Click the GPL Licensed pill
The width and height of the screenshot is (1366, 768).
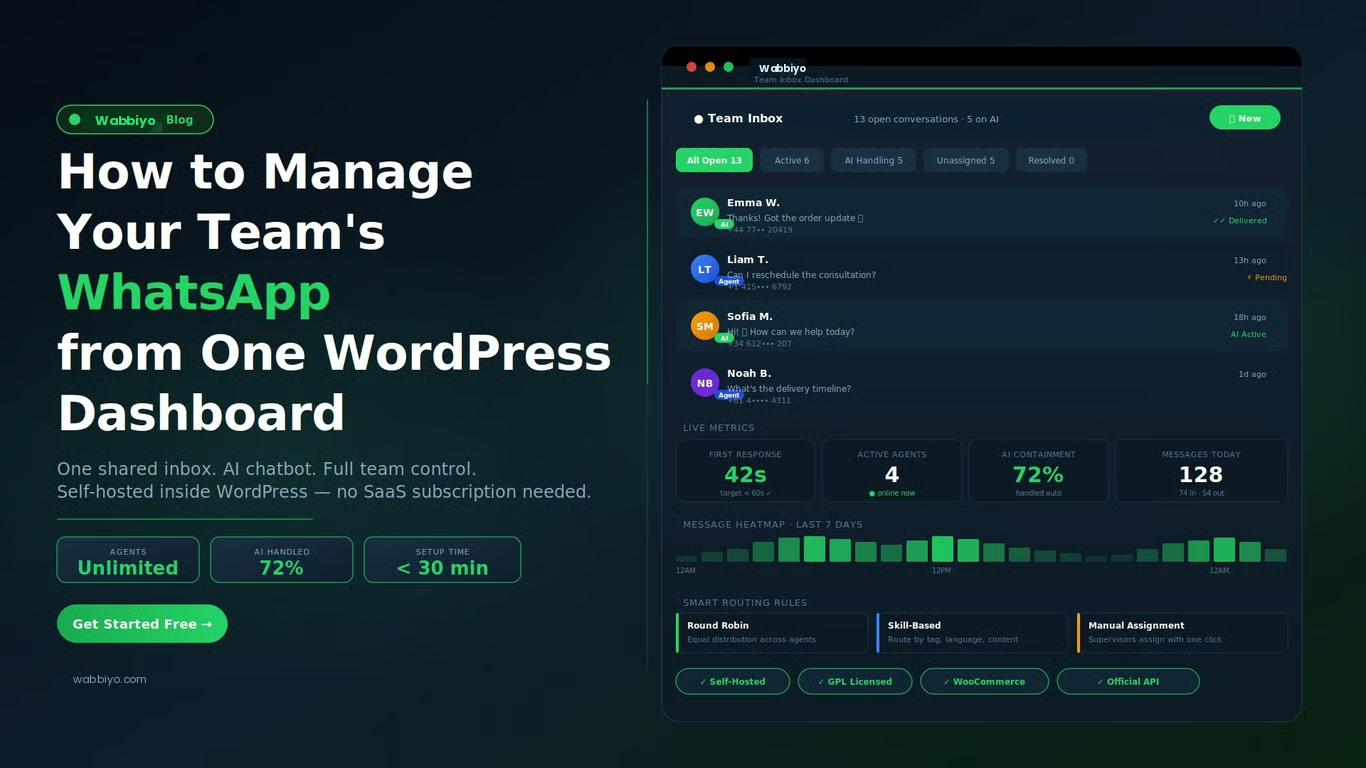point(855,681)
